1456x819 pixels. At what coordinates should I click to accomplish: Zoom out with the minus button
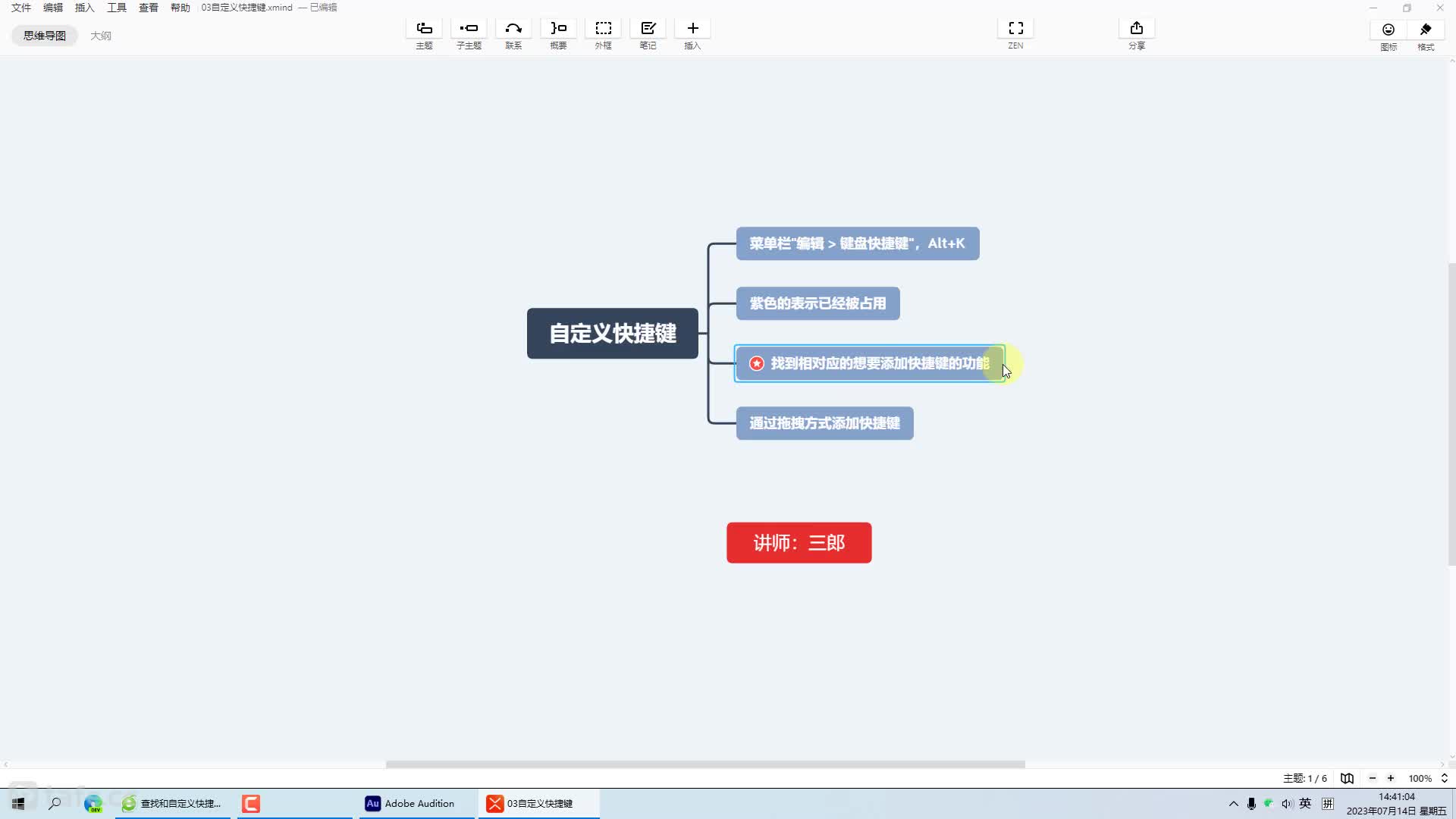coord(1372,778)
